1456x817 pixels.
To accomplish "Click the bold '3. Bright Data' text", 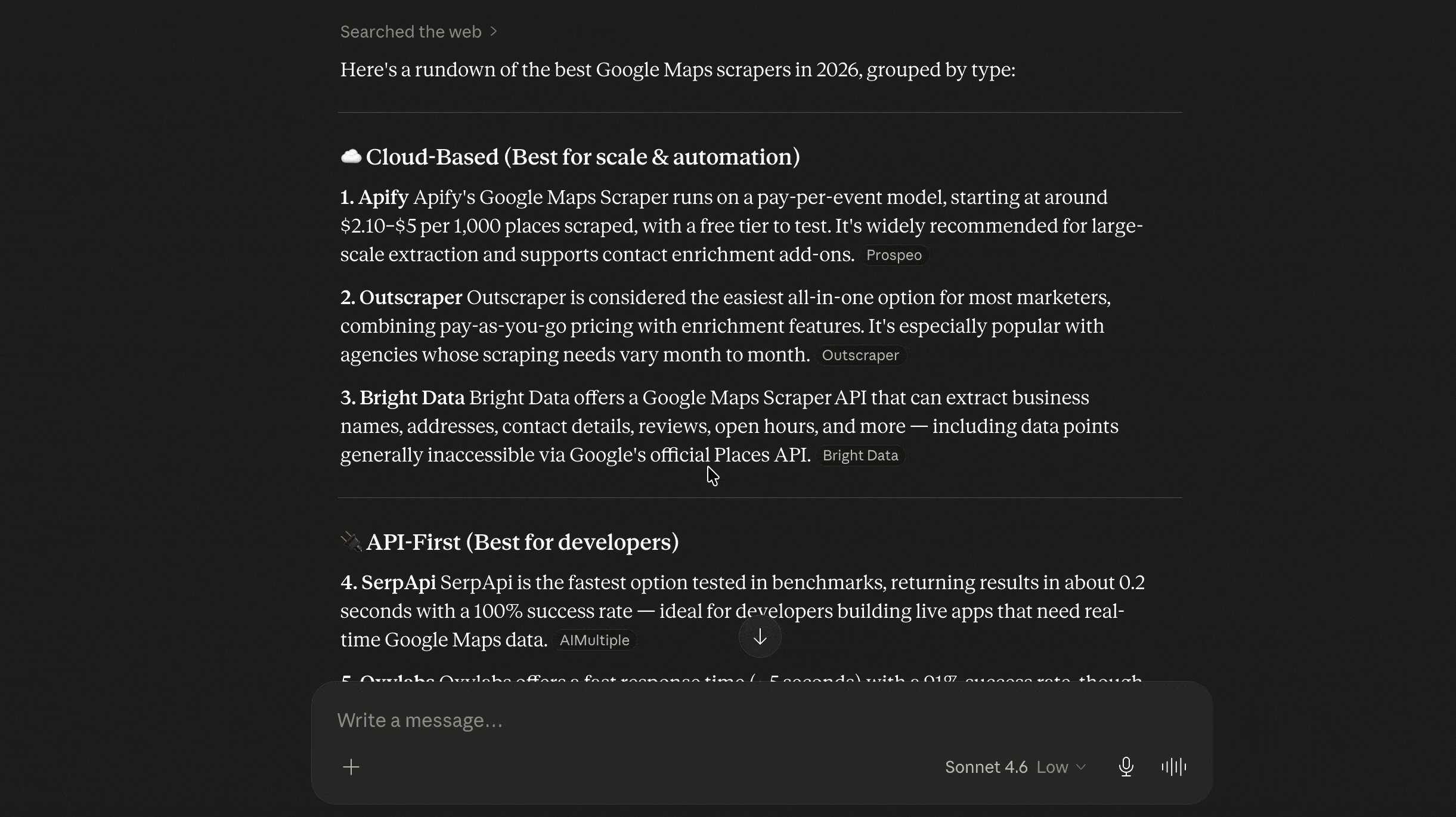I will click(x=402, y=398).
